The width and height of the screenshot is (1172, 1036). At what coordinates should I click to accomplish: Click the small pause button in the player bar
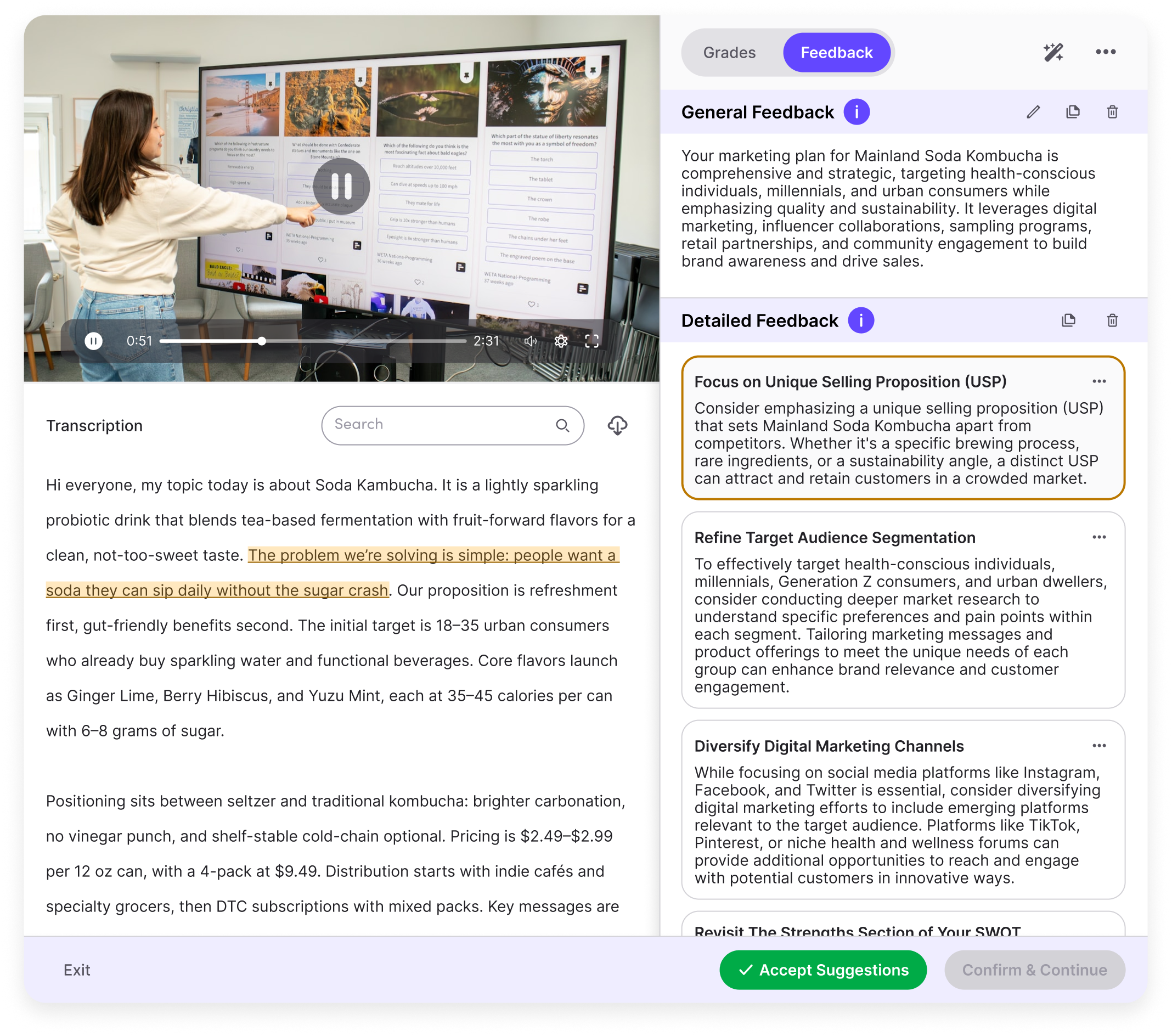coord(93,341)
